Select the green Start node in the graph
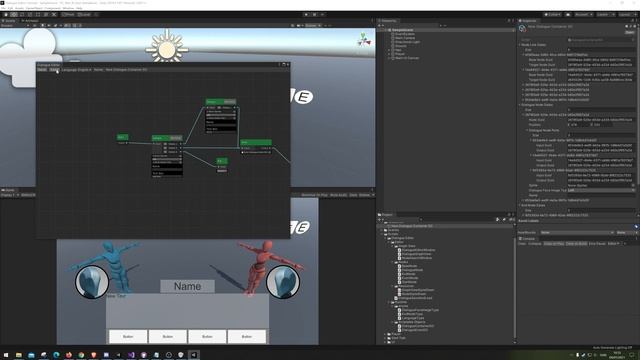This screenshot has width=640, height=360. click(122, 137)
